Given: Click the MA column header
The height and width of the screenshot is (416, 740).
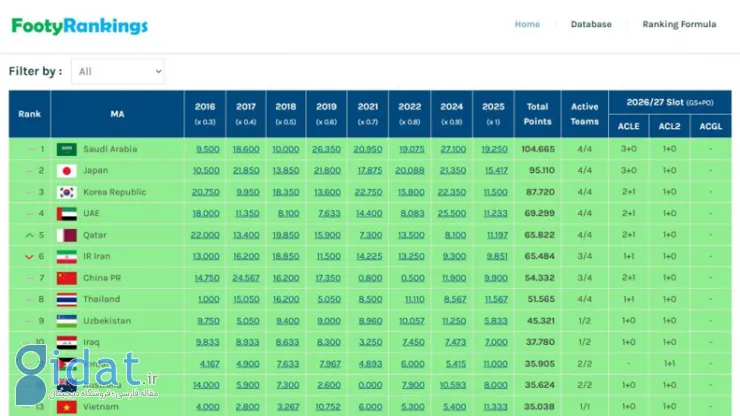Looking at the screenshot, I should click(118, 114).
